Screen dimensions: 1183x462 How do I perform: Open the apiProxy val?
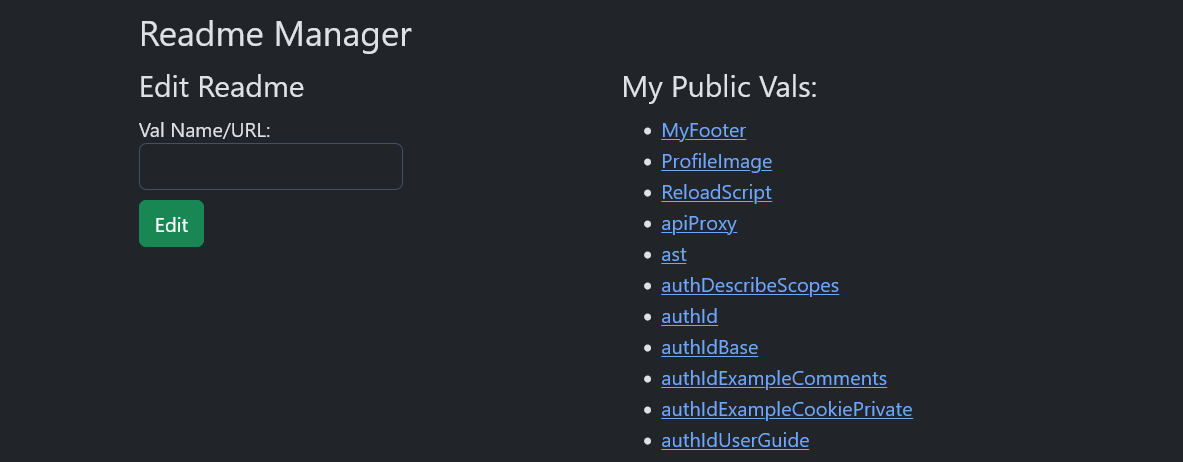699,223
